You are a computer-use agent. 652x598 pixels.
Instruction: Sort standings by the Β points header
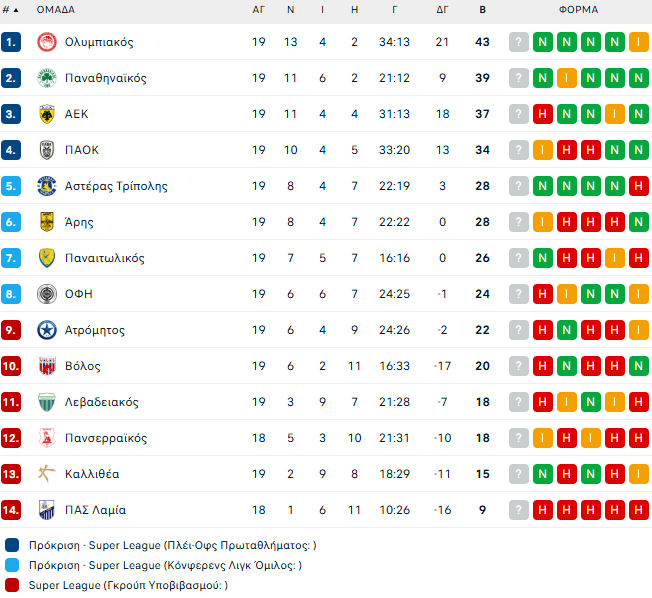pos(483,10)
